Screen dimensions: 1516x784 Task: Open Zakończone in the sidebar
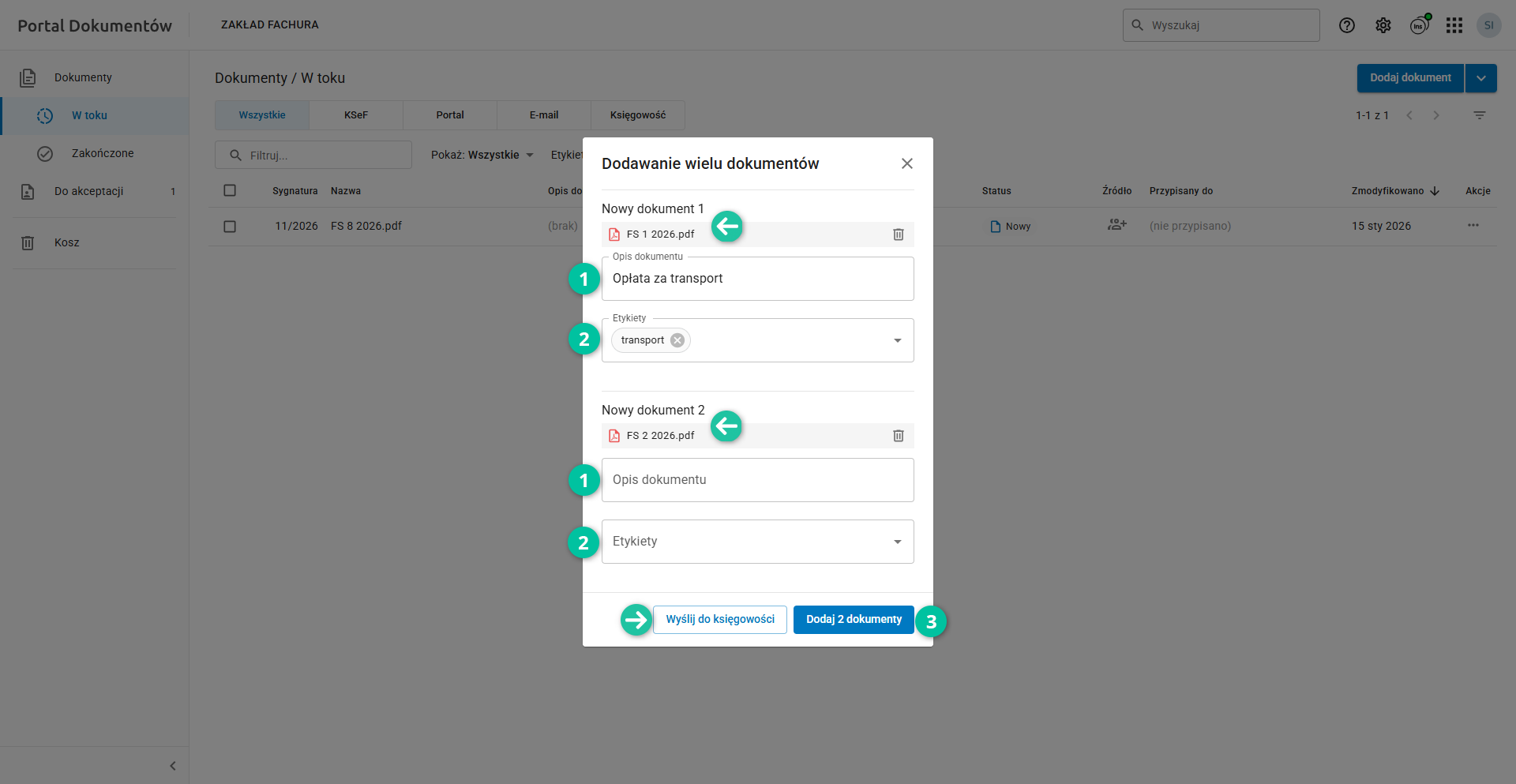[x=103, y=153]
